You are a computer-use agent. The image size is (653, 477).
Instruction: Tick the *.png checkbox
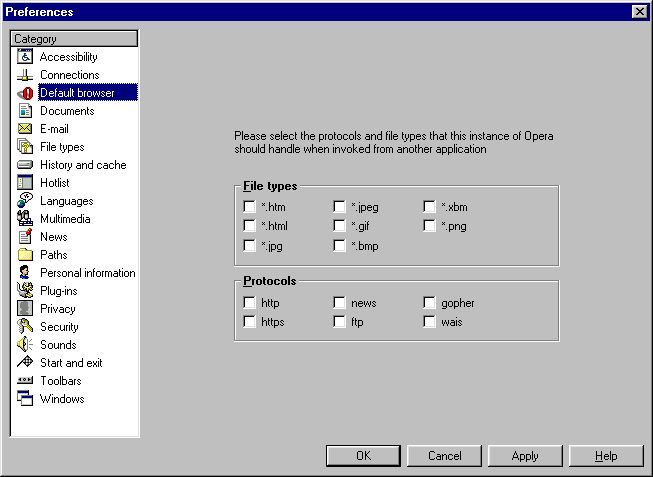click(x=429, y=226)
